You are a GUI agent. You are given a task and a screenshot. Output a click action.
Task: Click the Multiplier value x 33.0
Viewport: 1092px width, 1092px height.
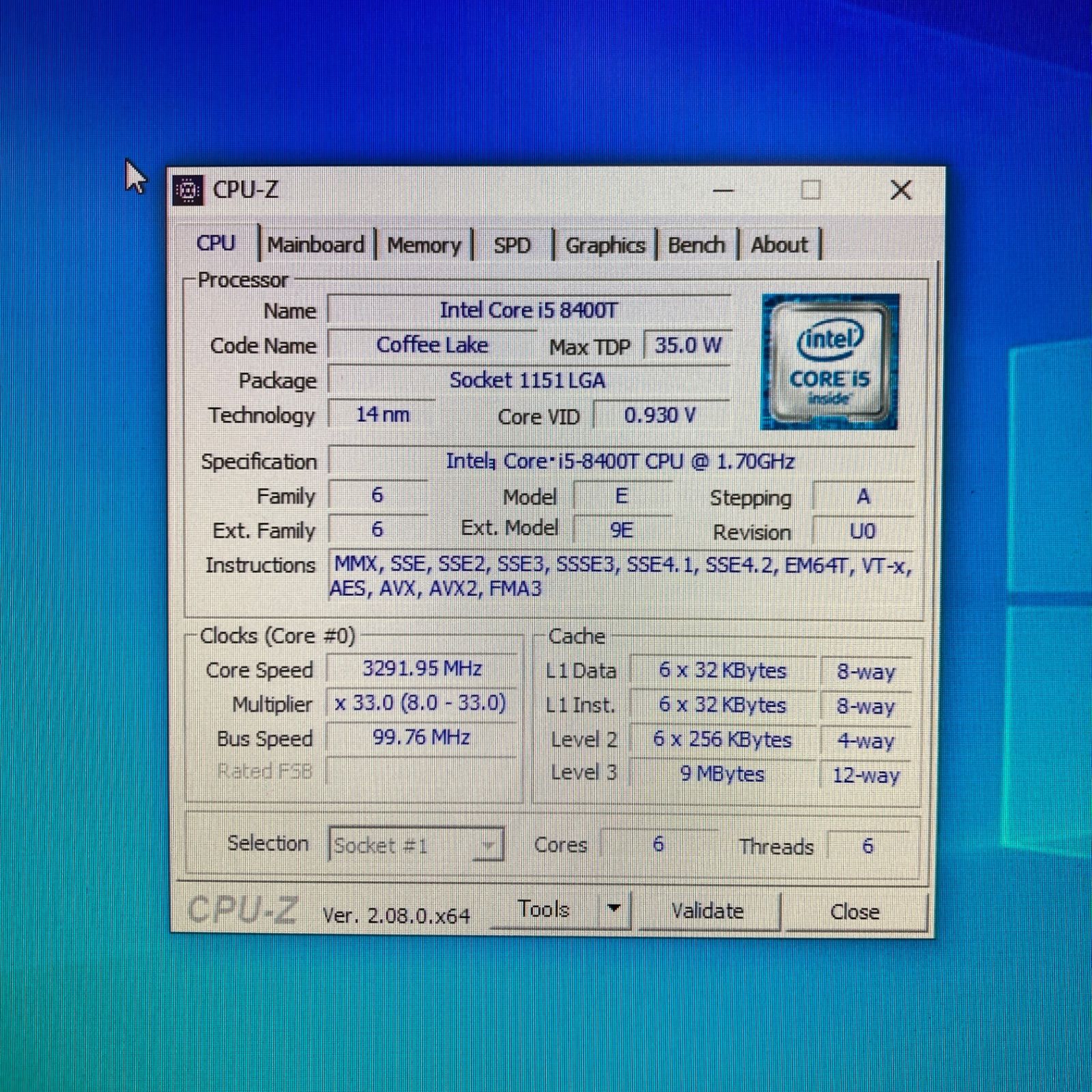pos(422,703)
